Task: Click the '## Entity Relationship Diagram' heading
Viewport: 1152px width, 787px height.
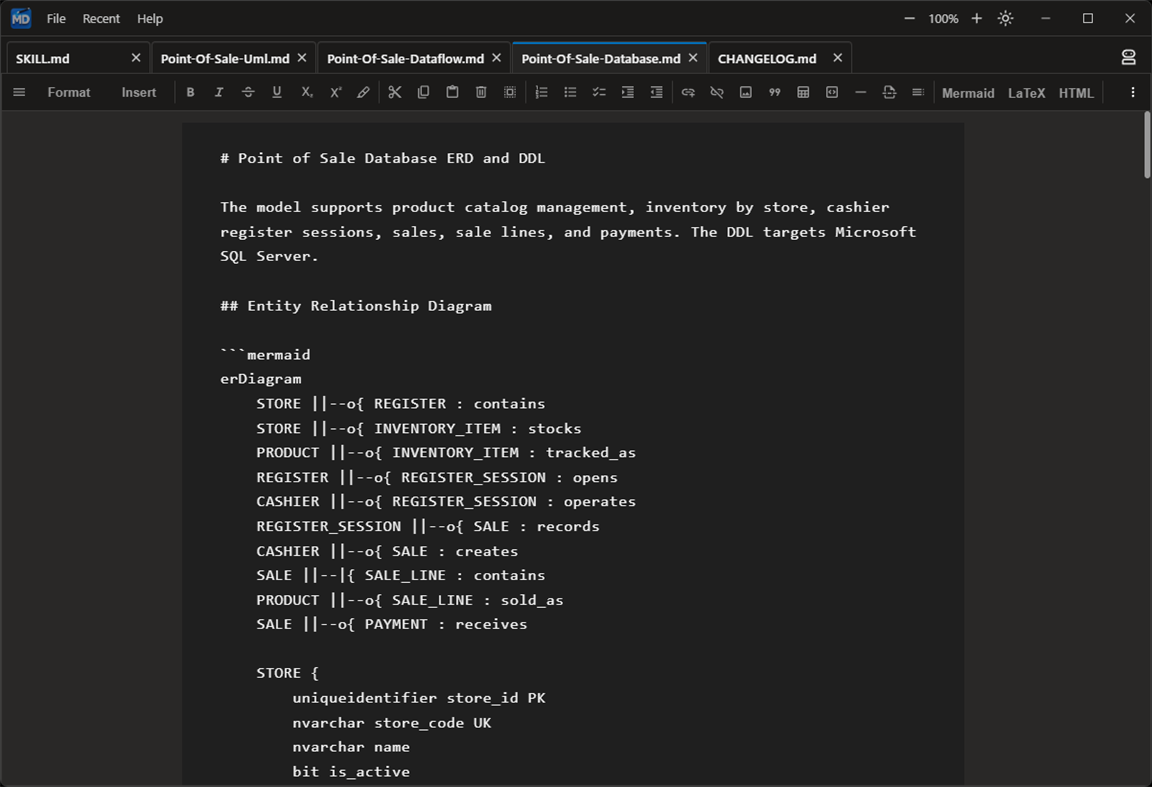Action: point(356,306)
